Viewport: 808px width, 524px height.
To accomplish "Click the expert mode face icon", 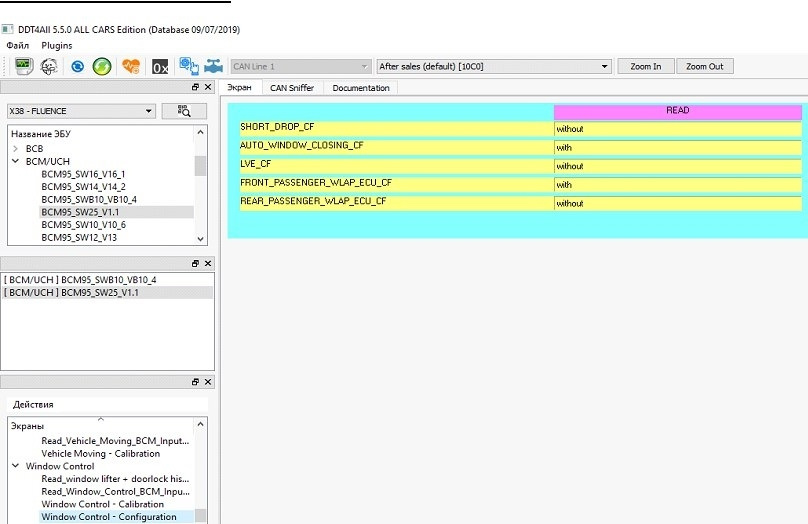I will pos(49,66).
